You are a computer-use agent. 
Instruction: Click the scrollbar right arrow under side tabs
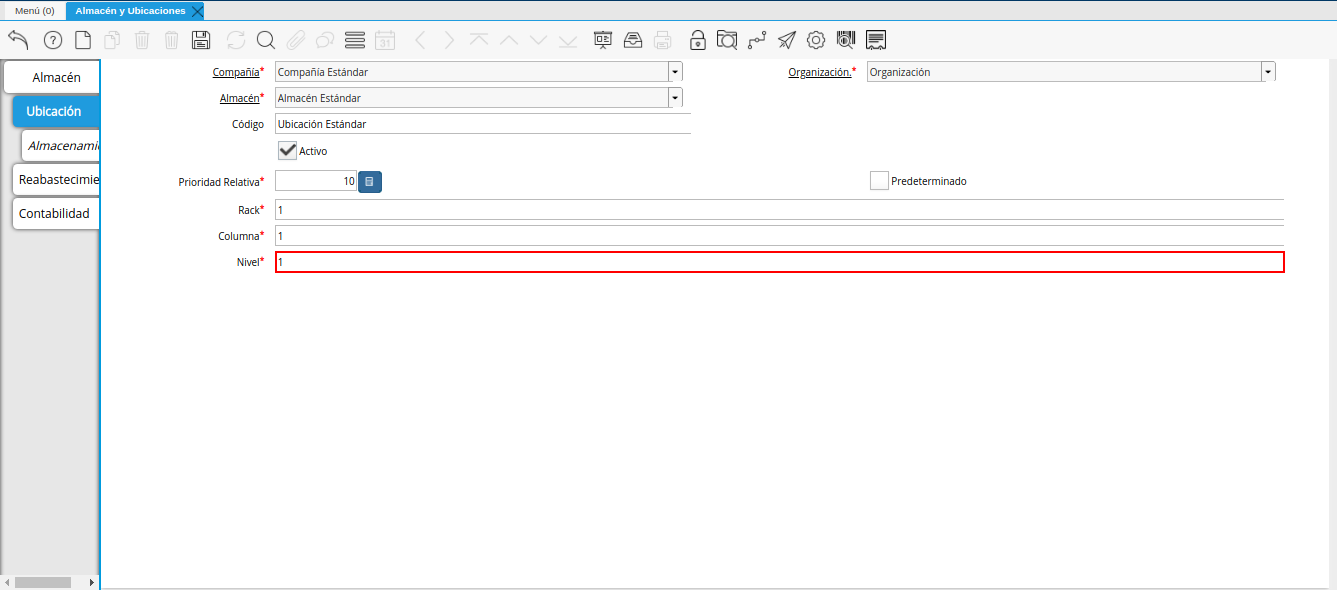pos(93,582)
